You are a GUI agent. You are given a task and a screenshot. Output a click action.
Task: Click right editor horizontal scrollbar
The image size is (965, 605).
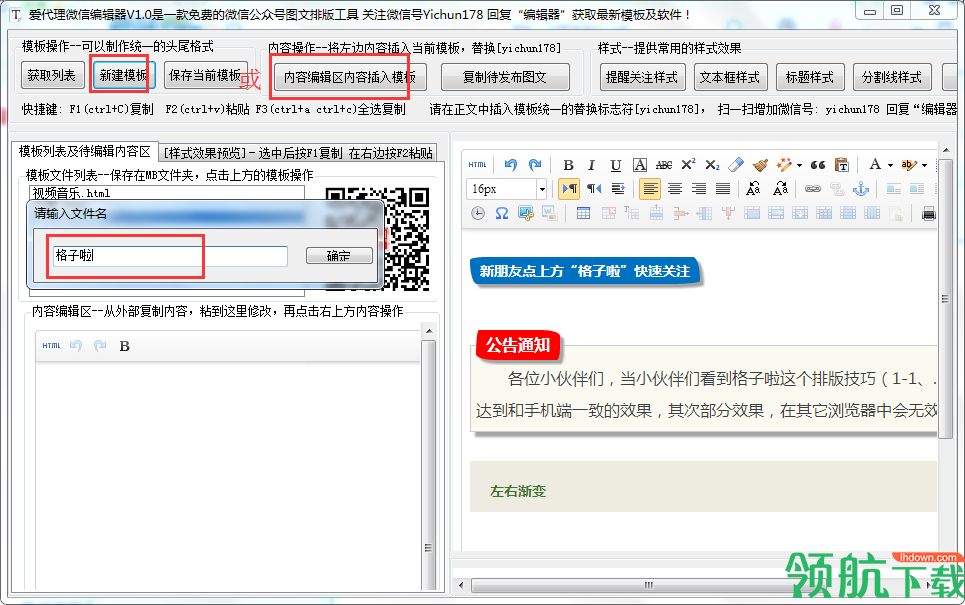tap(648, 585)
